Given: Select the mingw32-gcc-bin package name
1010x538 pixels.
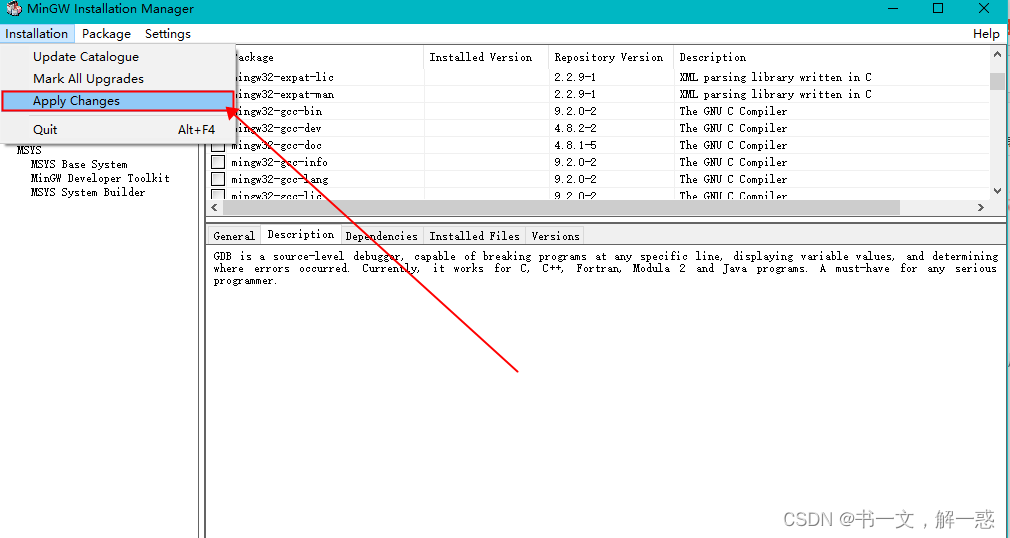Looking at the screenshot, I should (278, 111).
